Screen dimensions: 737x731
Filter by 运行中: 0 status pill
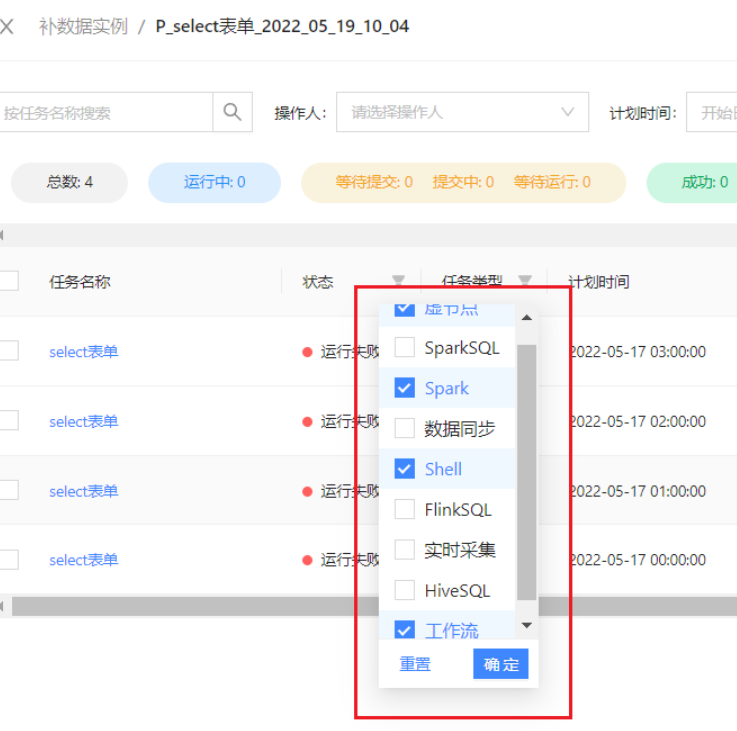point(214,182)
